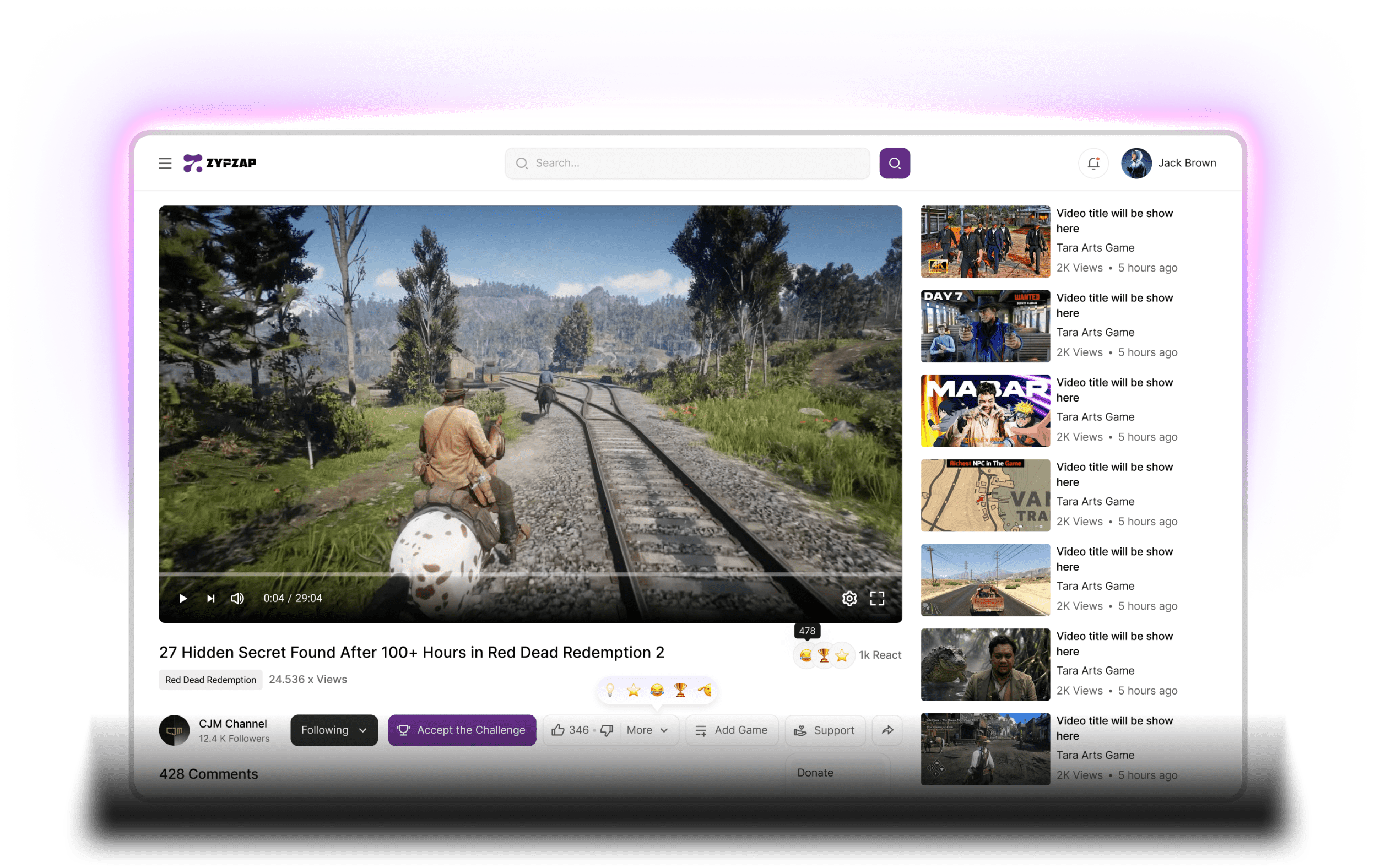
Task: Click the trophy emoji in reaction summary
Action: tap(824, 655)
